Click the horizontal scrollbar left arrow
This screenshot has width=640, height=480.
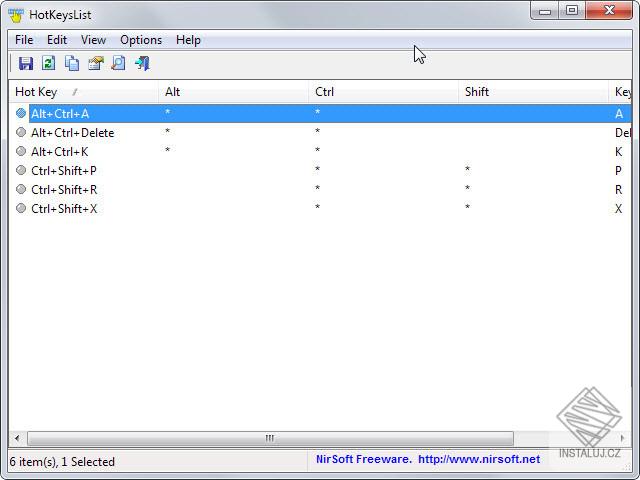point(17,438)
